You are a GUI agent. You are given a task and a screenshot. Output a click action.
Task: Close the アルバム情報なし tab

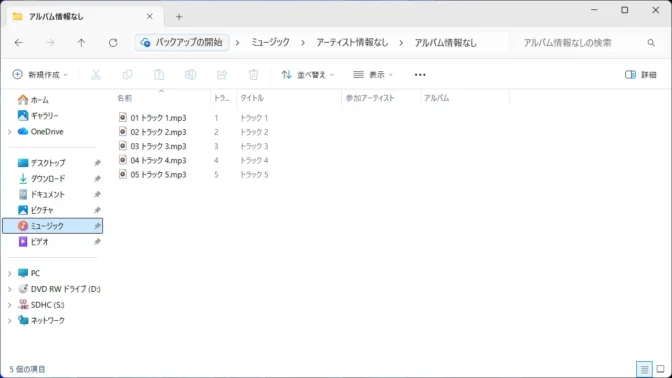pos(150,16)
